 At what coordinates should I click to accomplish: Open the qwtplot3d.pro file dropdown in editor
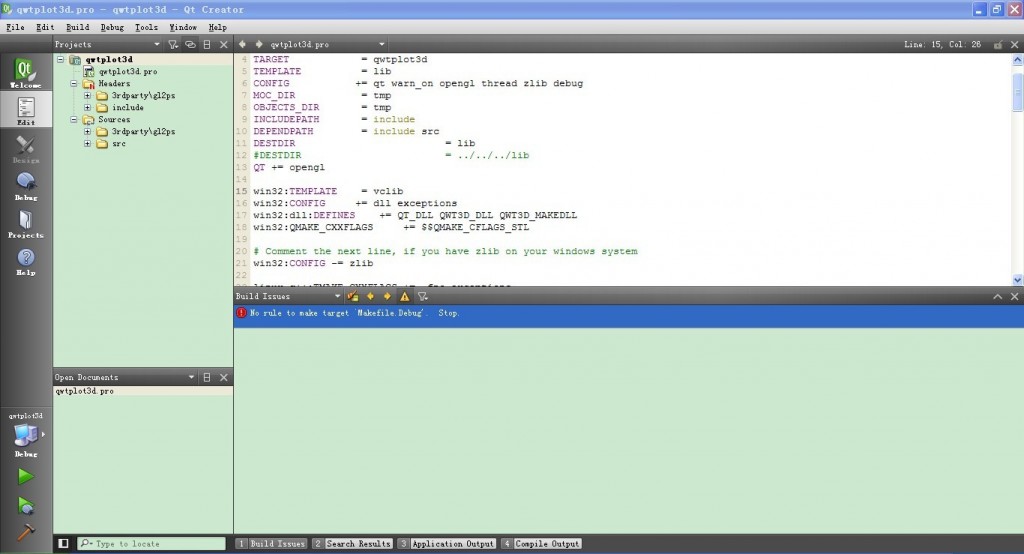382,45
